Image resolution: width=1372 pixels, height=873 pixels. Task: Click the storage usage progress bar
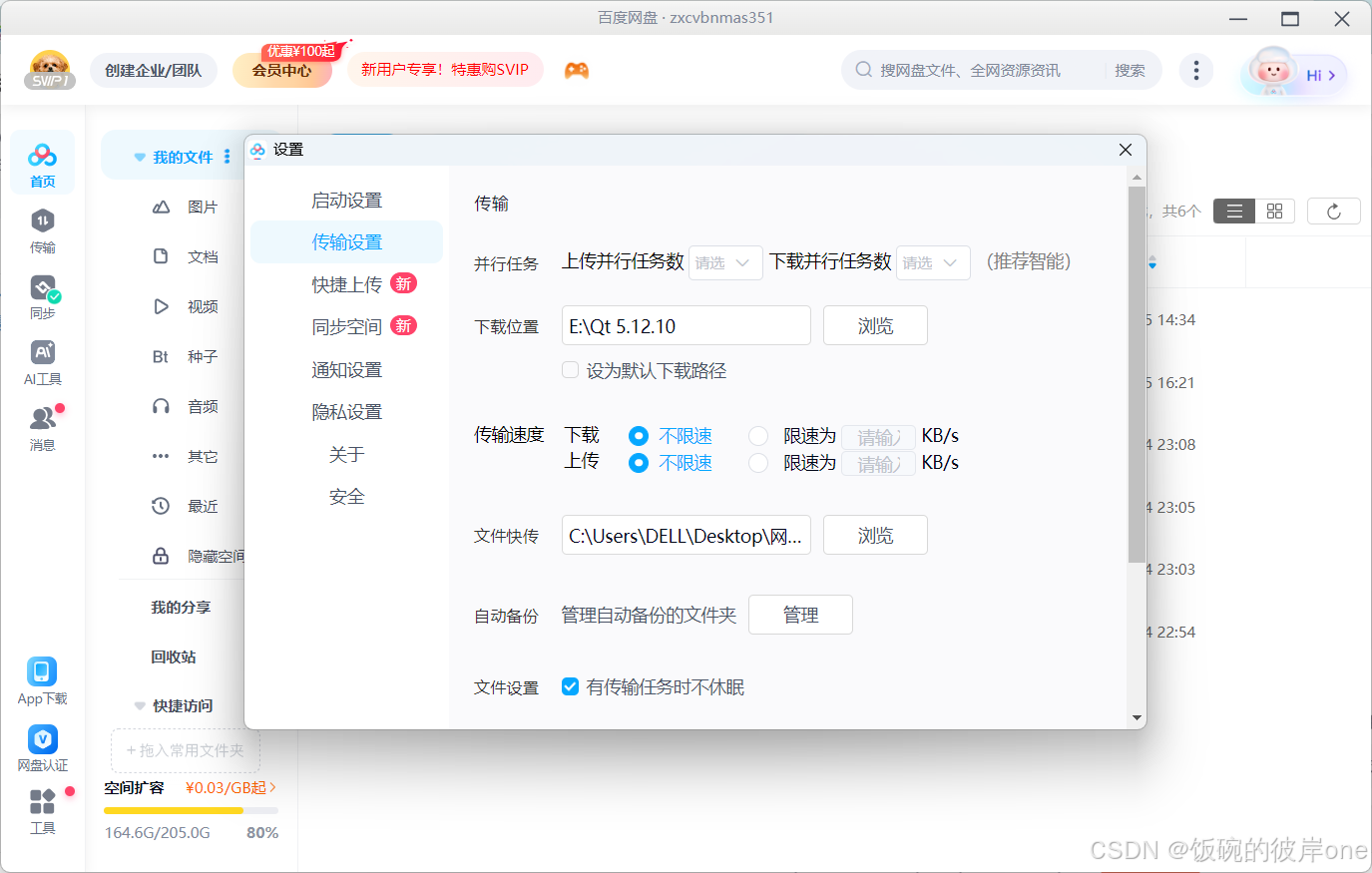tap(191, 810)
